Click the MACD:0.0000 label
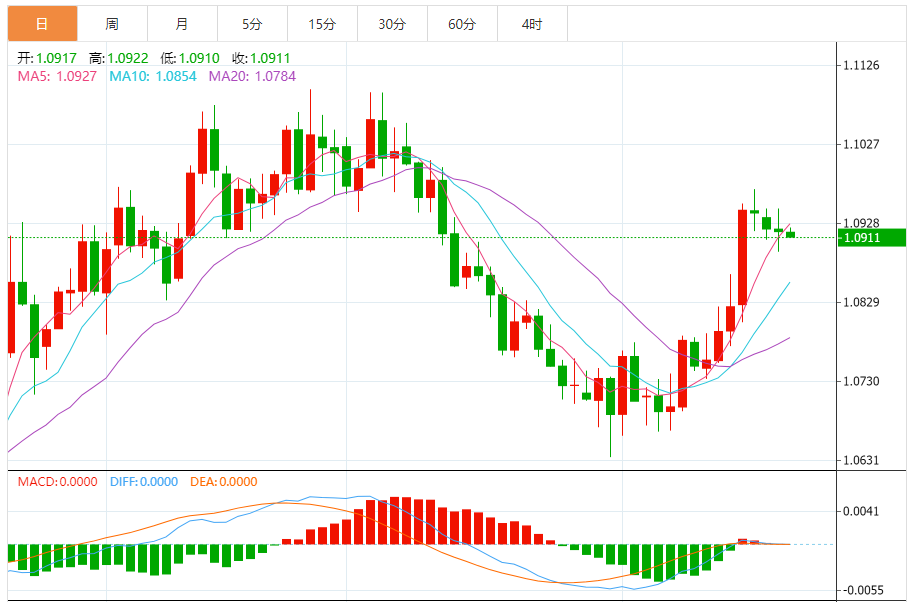Image resolution: width=914 pixels, height=602 pixels. pyautogui.click(x=57, y=482)
